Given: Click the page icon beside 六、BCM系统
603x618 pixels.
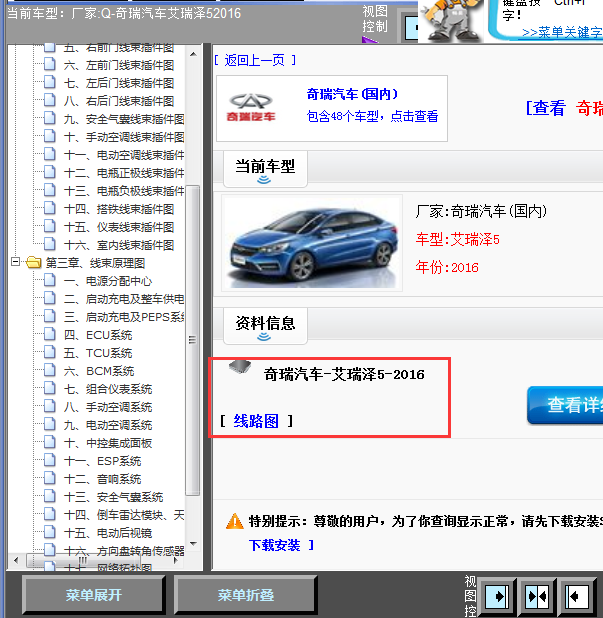Looking at the screenshot, I should tap(50, 370).
